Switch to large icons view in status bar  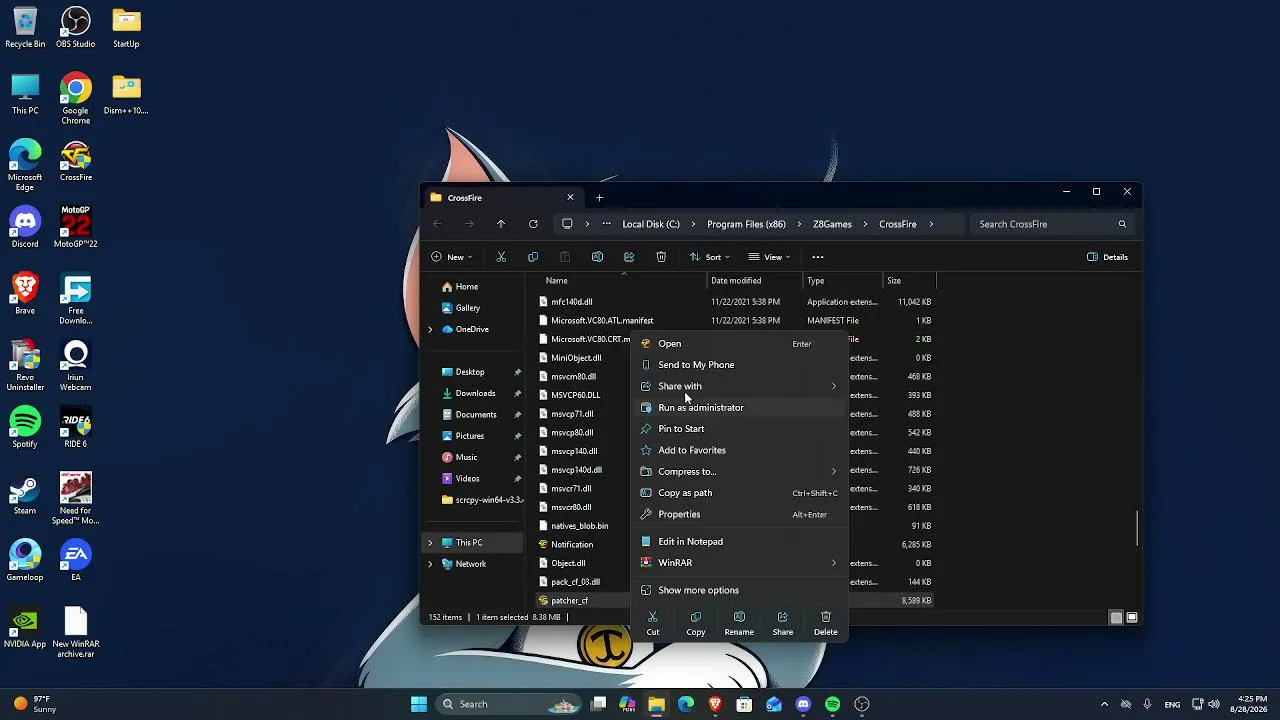(x=1132, y=617)
